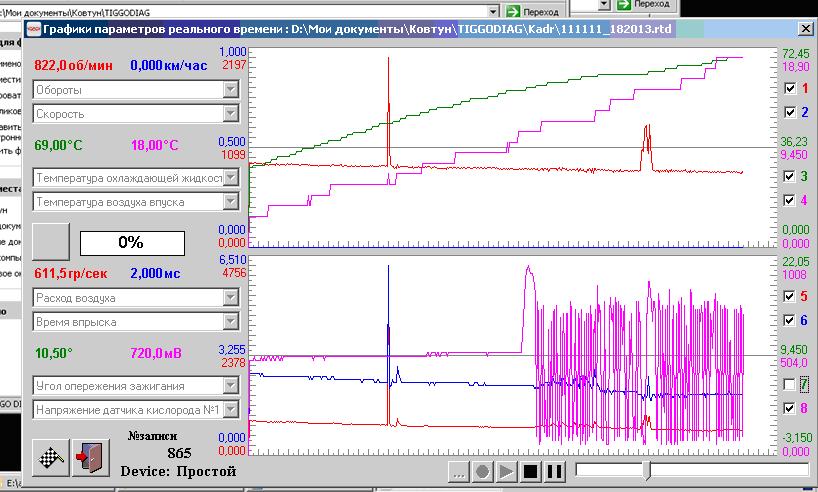Open the Расход воздуха dropdown
This screenshot has height=492, width=818.
(x=231, y=298)
